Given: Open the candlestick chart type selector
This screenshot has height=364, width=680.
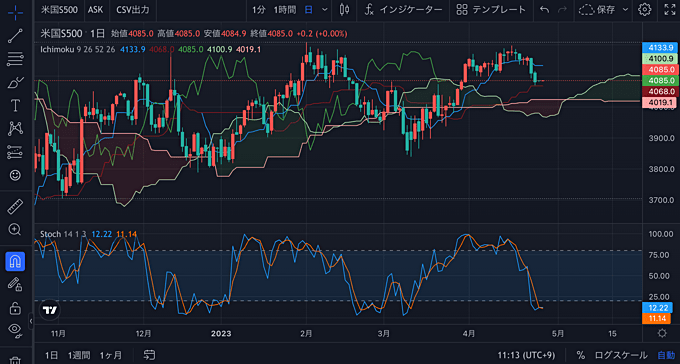Looking at the screenshot, I should tap(345, 10).
